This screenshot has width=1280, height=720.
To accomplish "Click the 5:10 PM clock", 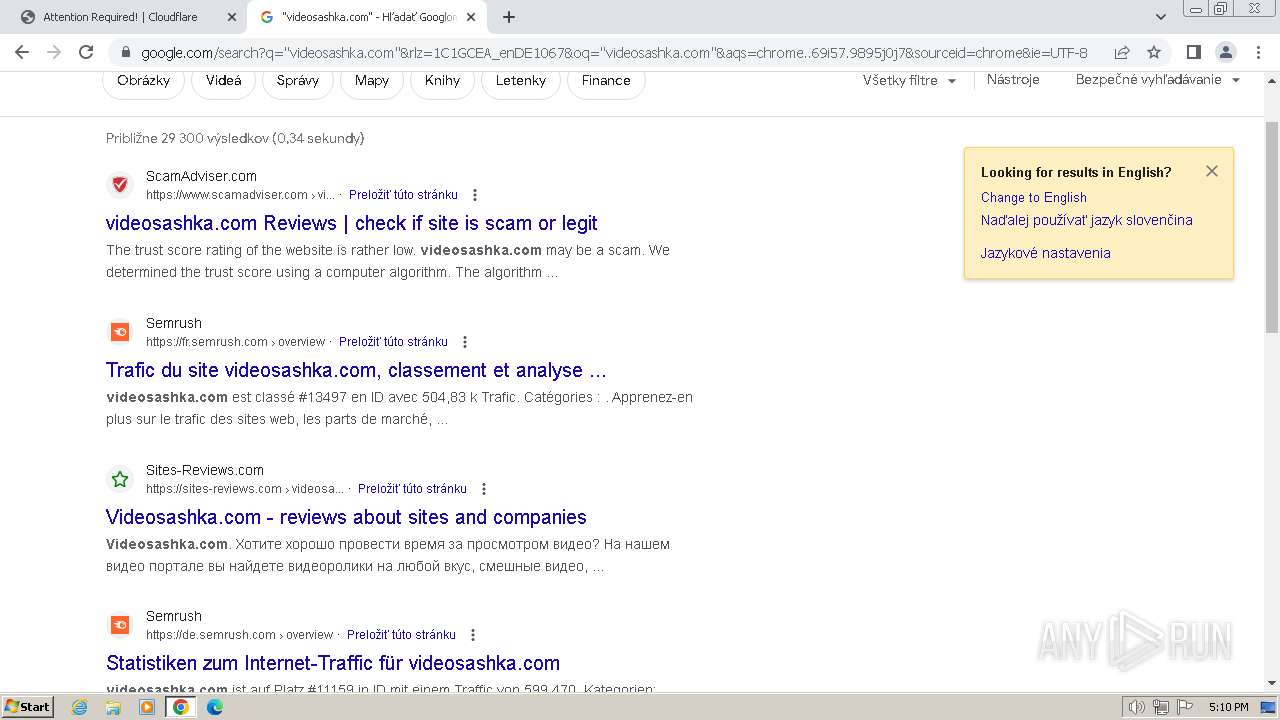I will point(1228,707).
